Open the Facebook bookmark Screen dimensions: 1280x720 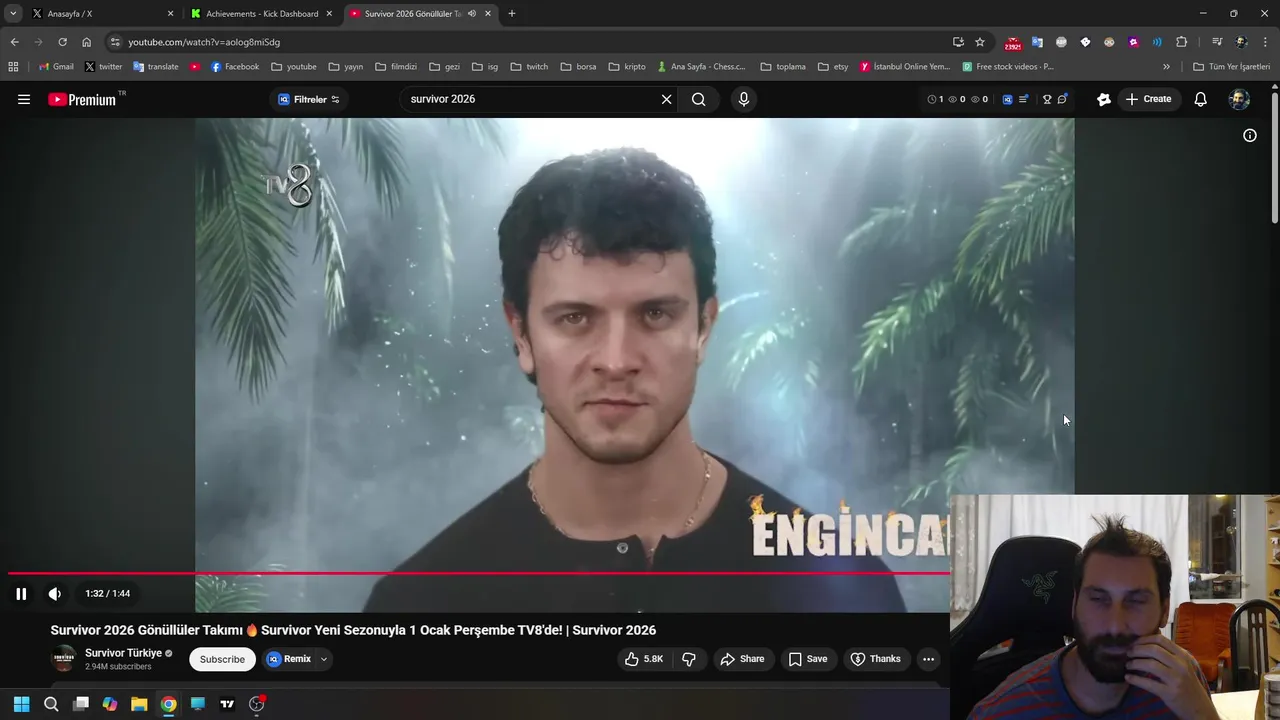click(235, 67)
